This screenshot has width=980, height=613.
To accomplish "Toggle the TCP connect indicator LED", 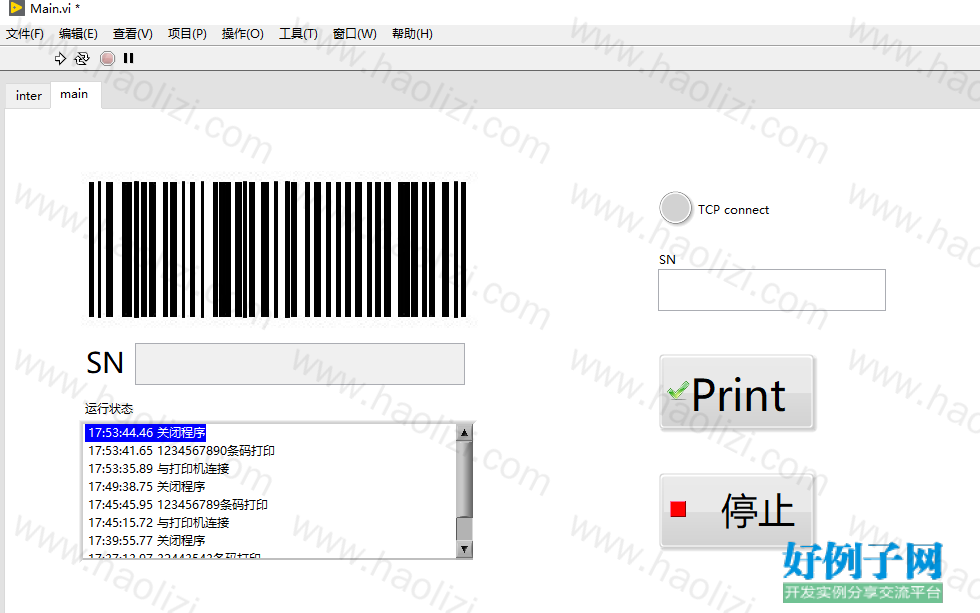I will [675, 208].
